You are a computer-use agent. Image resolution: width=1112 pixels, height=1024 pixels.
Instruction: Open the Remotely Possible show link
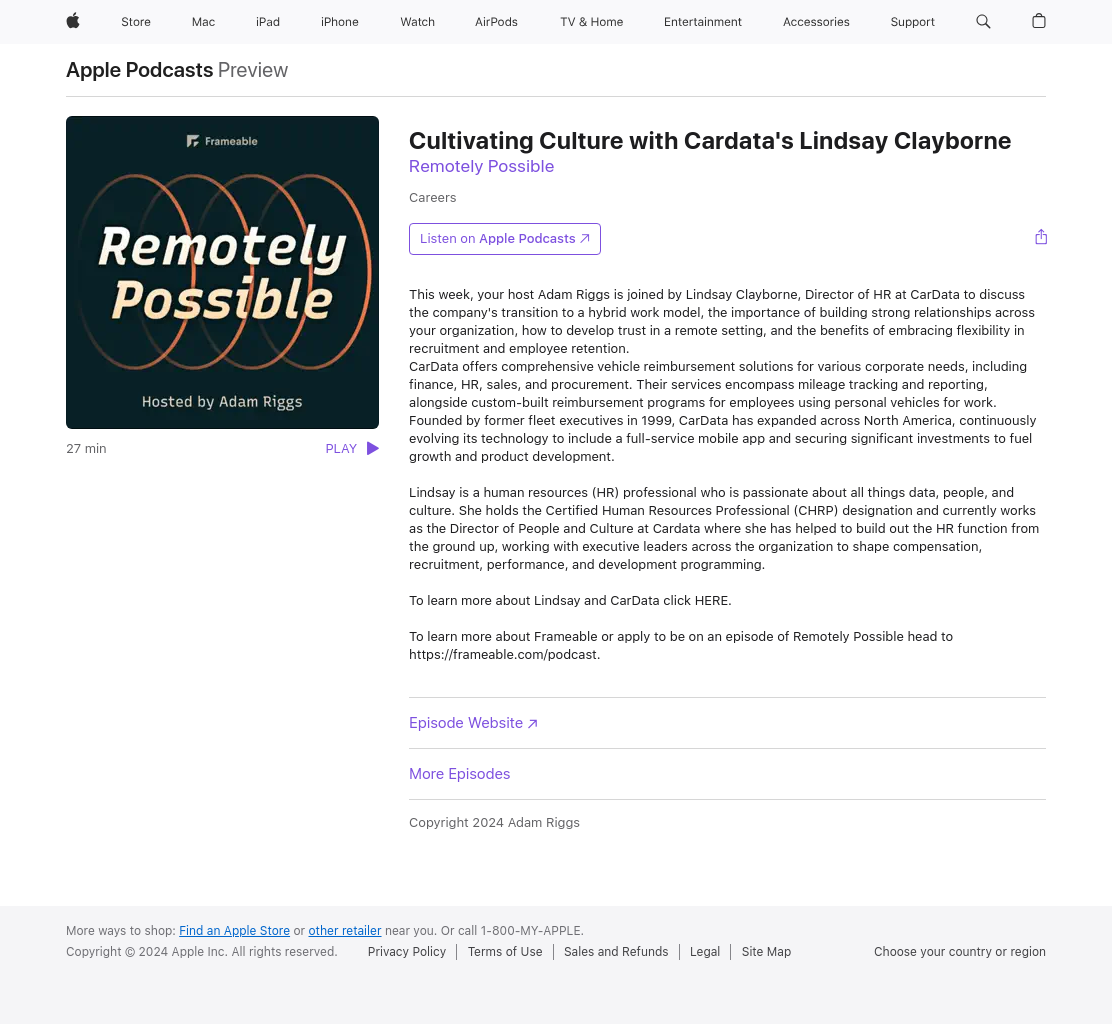point(481,166)
